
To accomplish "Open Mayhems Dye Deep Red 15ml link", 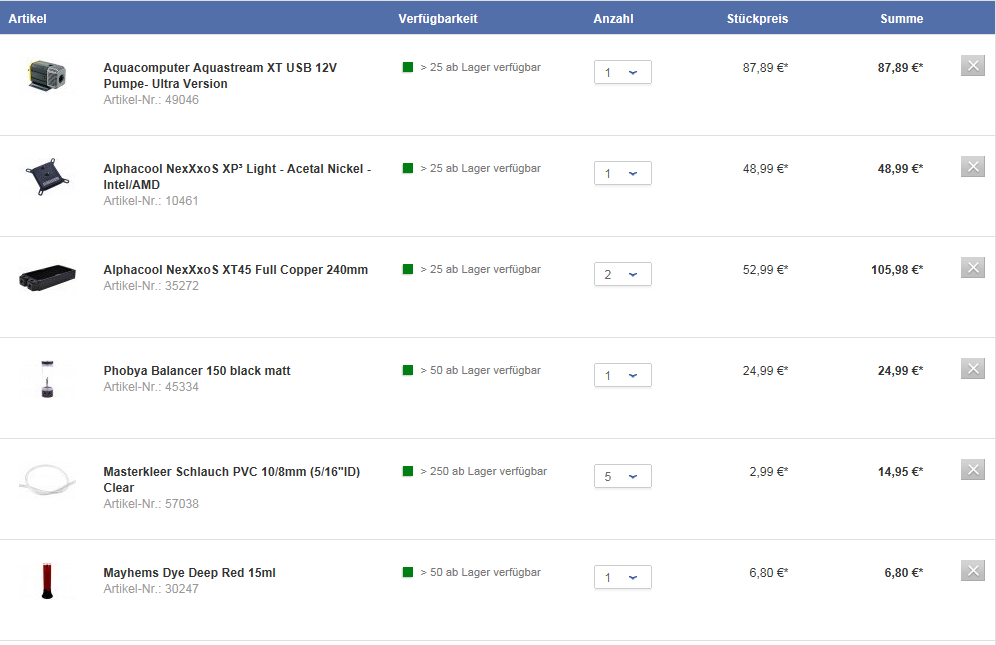I will [x=189, y=573].
